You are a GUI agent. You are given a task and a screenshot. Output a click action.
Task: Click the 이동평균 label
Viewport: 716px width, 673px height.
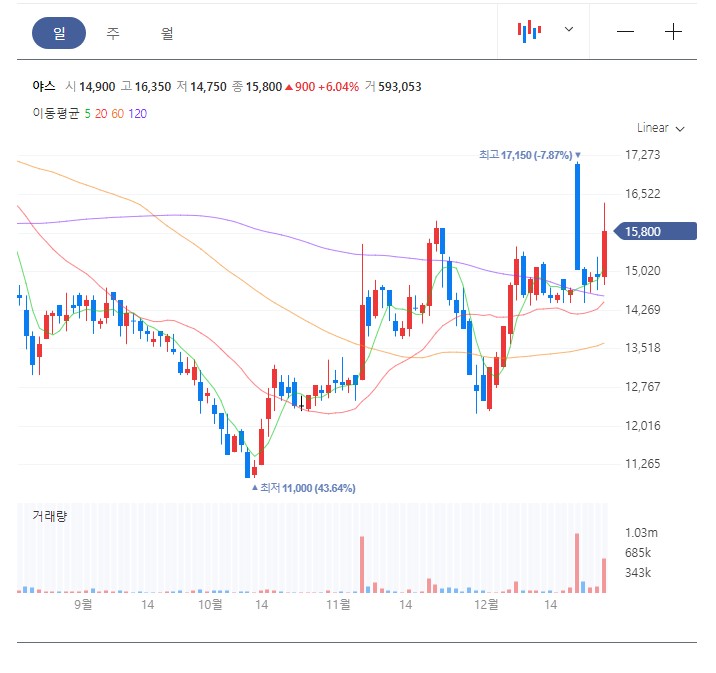[56, 113]
